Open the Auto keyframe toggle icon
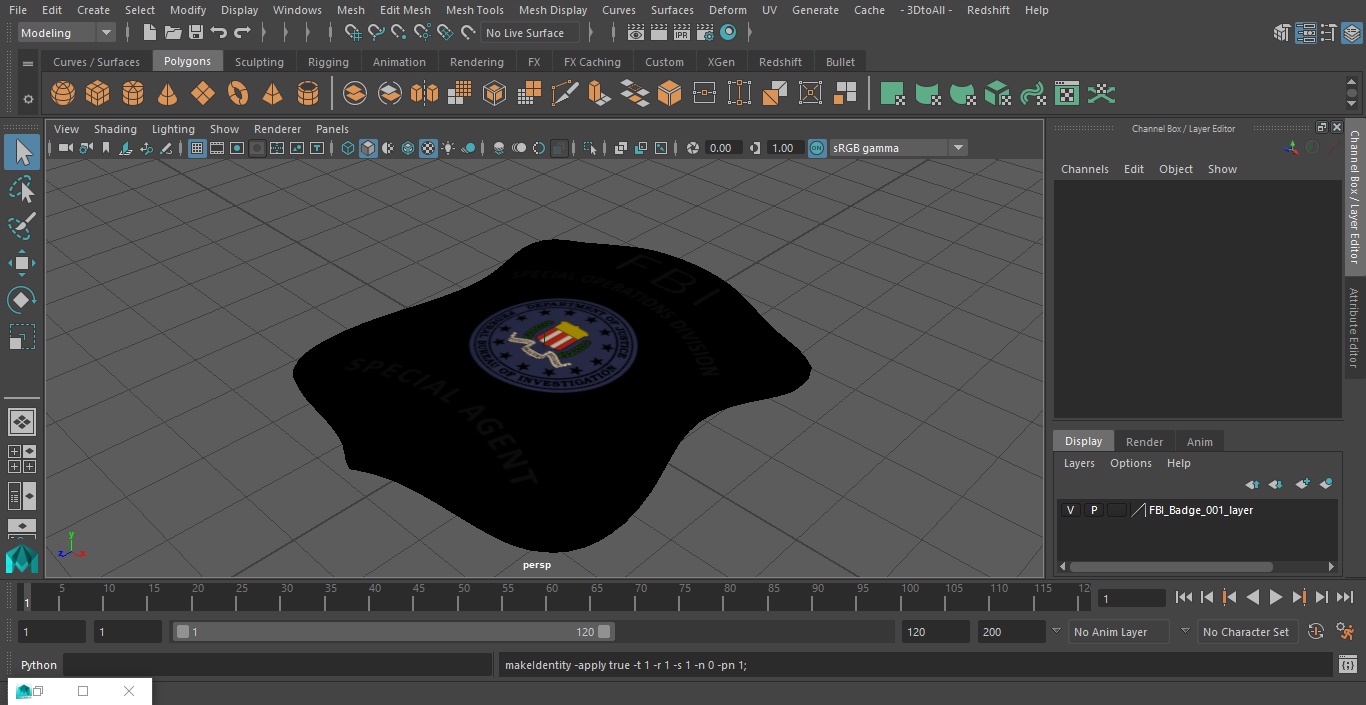The image size is (1366, 705). [1316, 631]
